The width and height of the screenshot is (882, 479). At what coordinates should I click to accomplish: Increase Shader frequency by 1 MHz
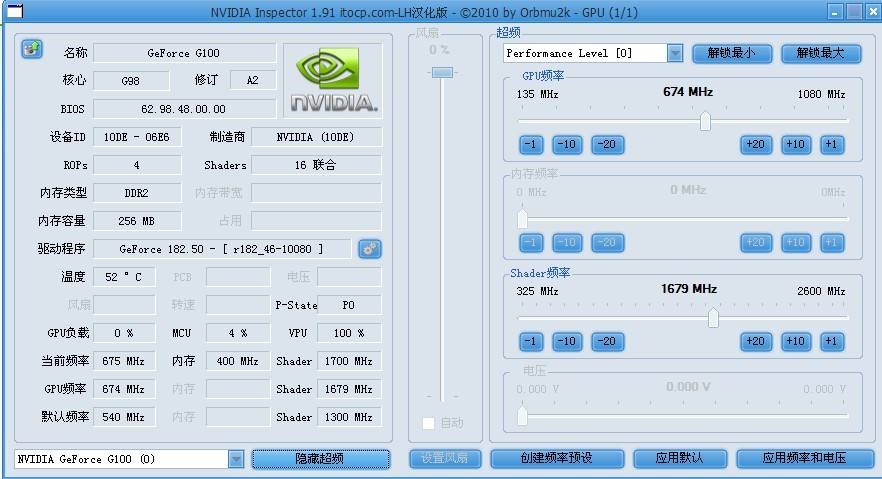click(831, 341)
